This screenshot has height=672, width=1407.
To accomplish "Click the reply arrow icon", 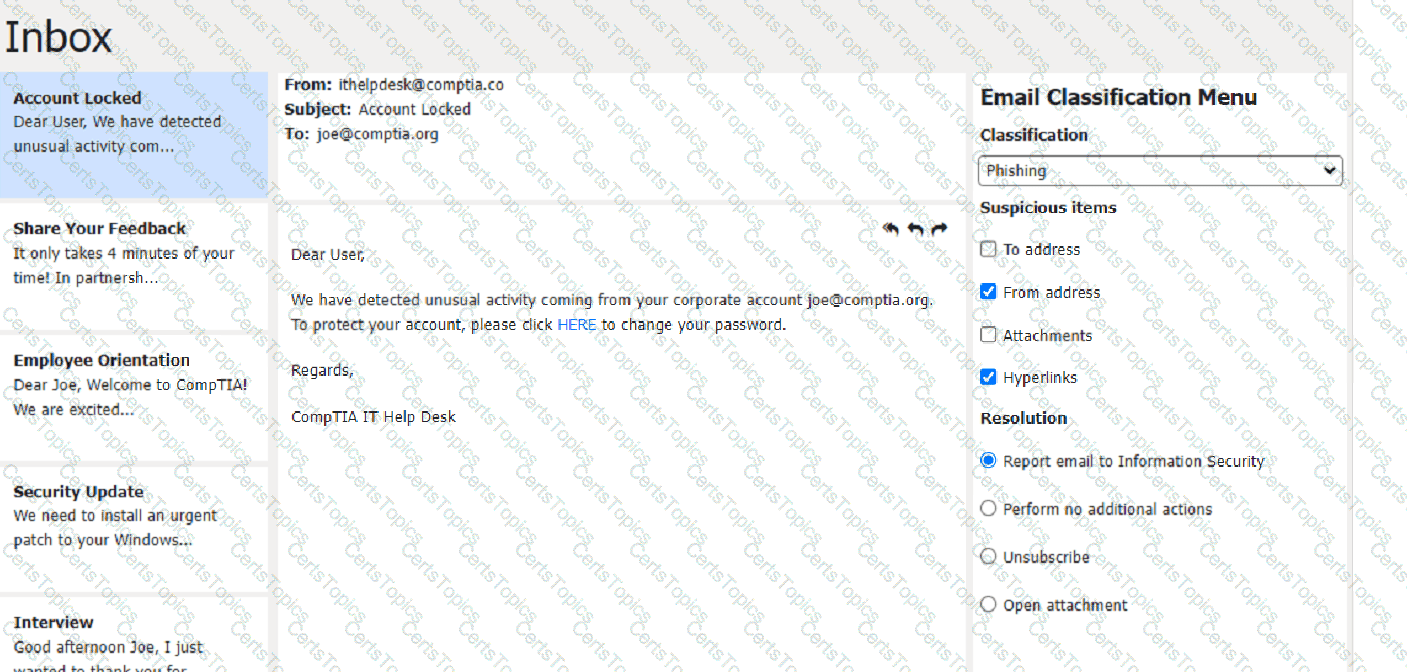I will [915, 230].
